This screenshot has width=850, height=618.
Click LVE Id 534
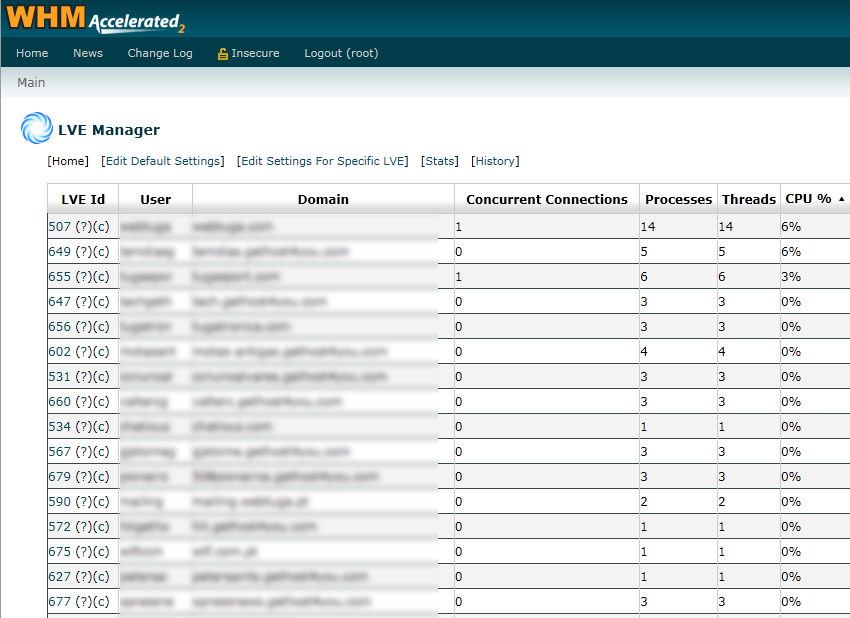coord(60,427)
